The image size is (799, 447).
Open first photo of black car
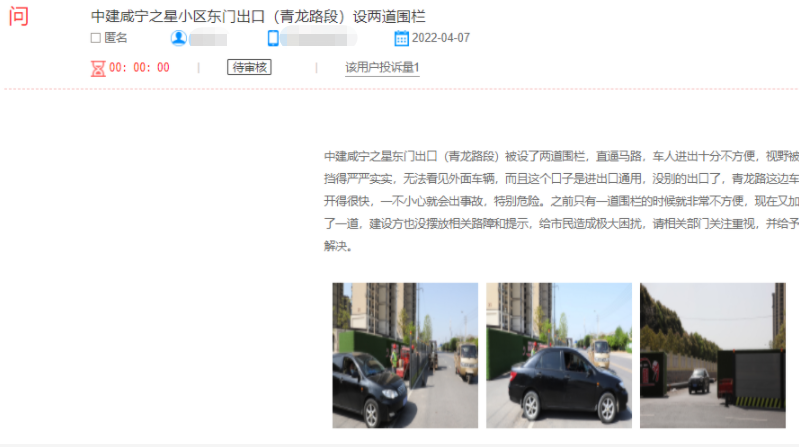pyautogui.click(x=405, y=355)
